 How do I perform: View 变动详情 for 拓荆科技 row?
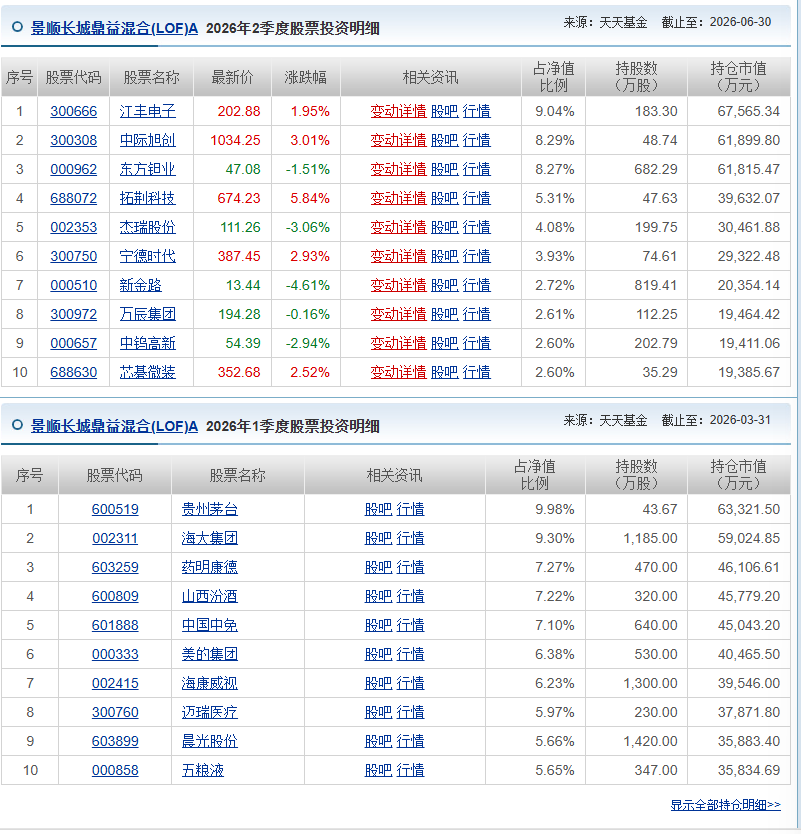coord(398,198)
